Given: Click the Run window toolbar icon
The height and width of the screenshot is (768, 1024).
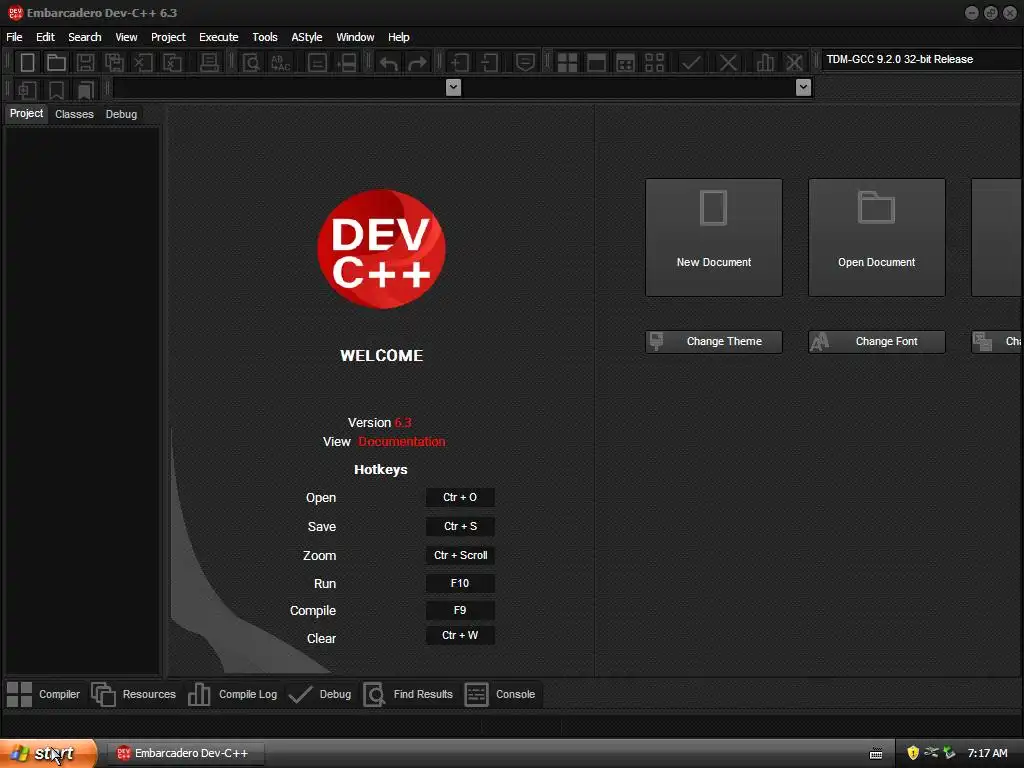Looking at the screenshot, I should 596,63.
